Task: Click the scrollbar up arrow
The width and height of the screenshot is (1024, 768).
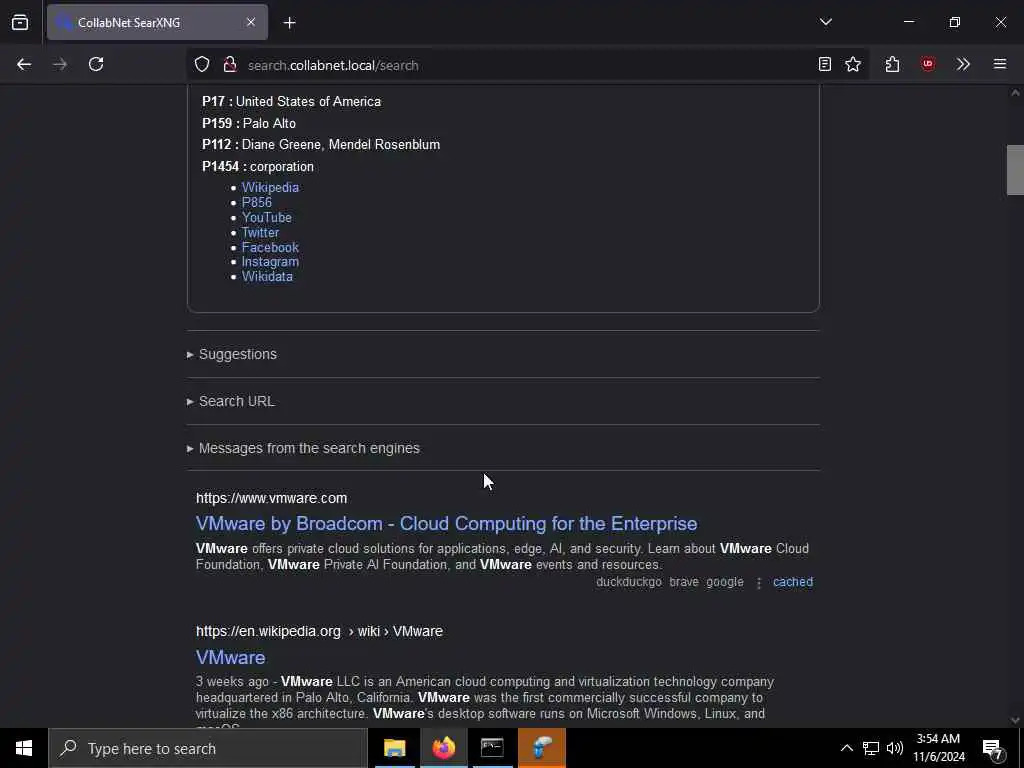Action: tap(1015, 93)
